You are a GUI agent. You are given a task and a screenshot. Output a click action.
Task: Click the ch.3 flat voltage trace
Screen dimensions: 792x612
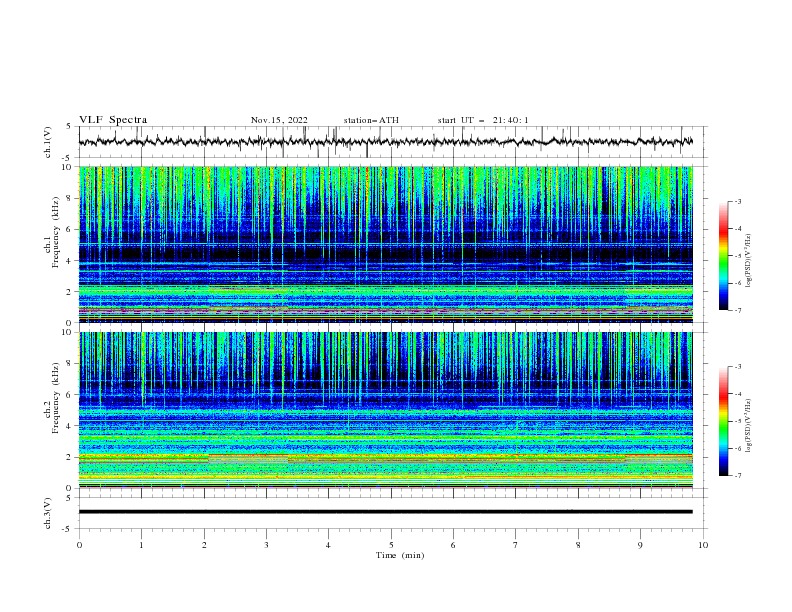[386, 512]
